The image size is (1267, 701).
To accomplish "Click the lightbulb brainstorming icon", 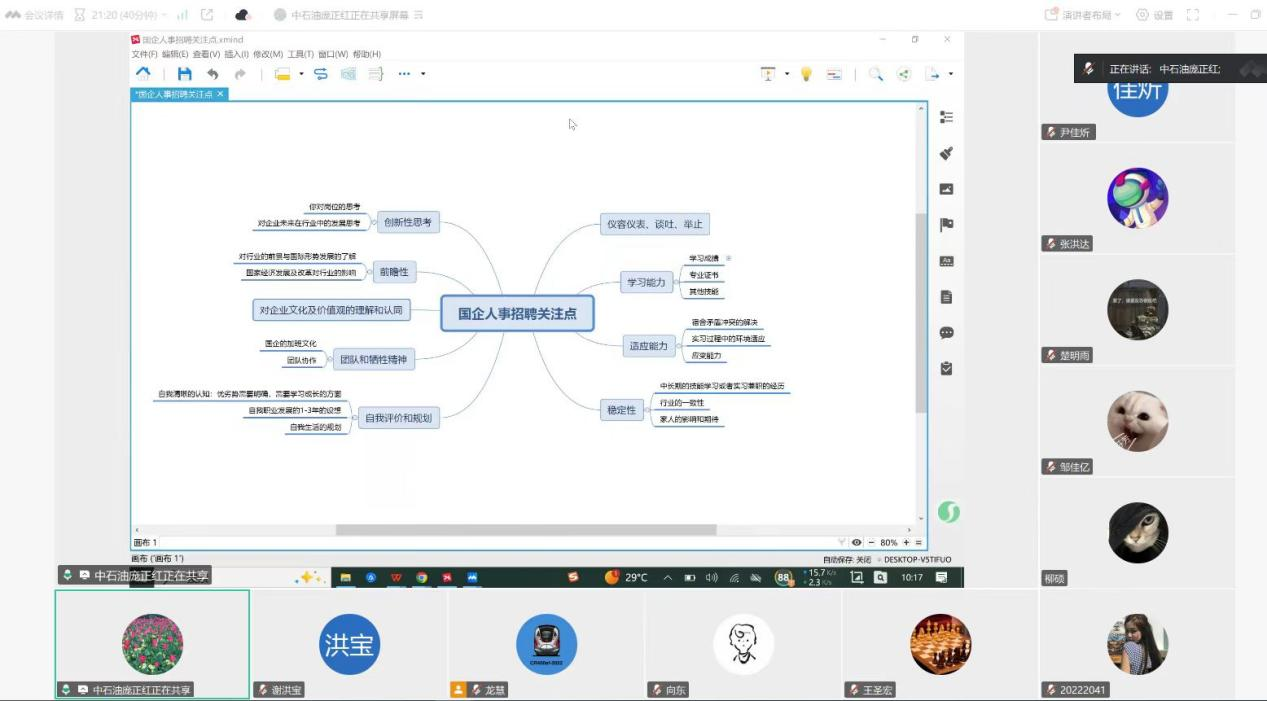I will [x=806, y=74].
